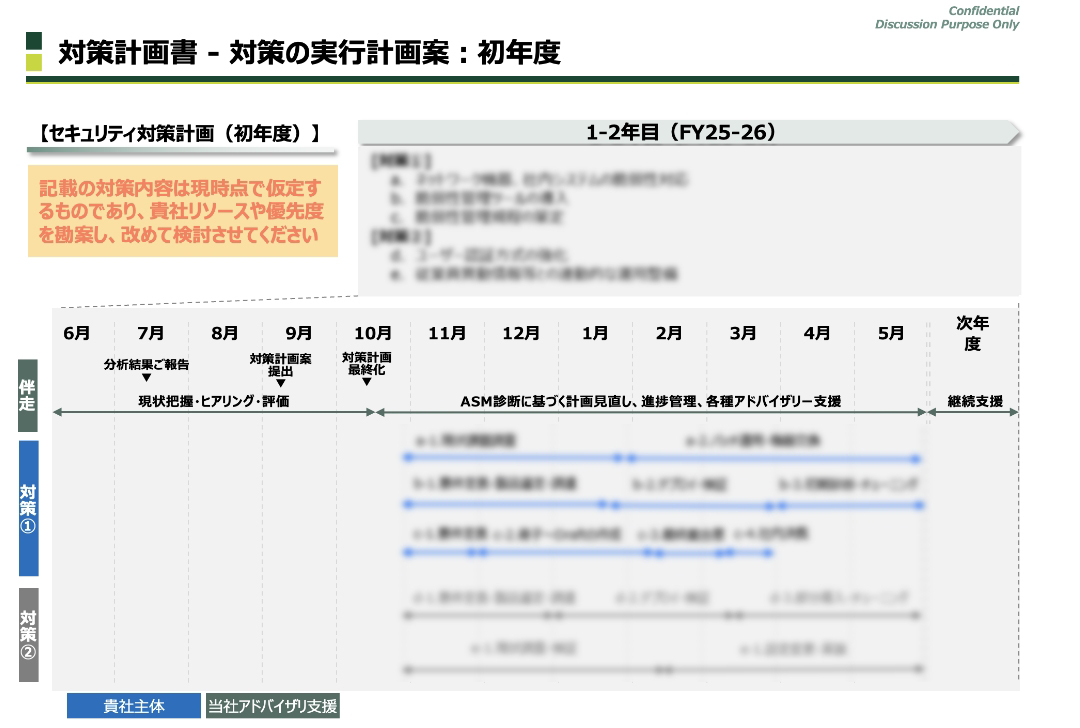Click the slide title 対策計画書 - 対策の実行計画案：初年度
Screen dimensions: 1080x728
pyautogui.click(x=309, y=52)
